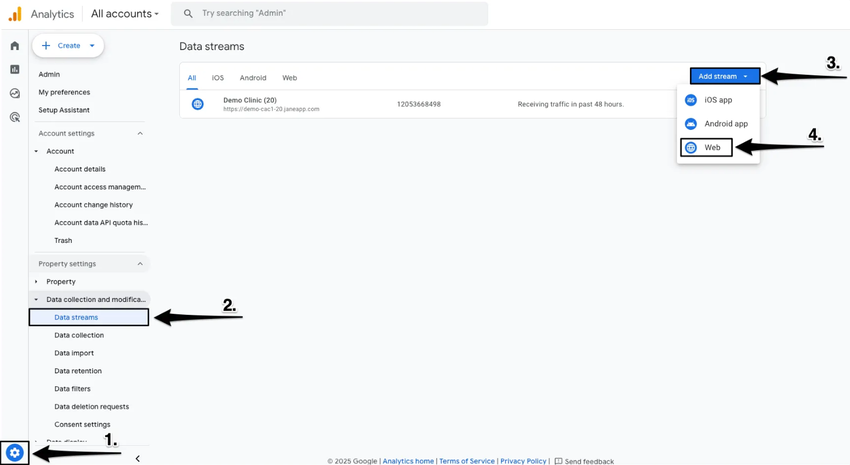The width and height of the screenshot is (850, 465).
Task: Open Explore icon in left rail
Action: 15,93
